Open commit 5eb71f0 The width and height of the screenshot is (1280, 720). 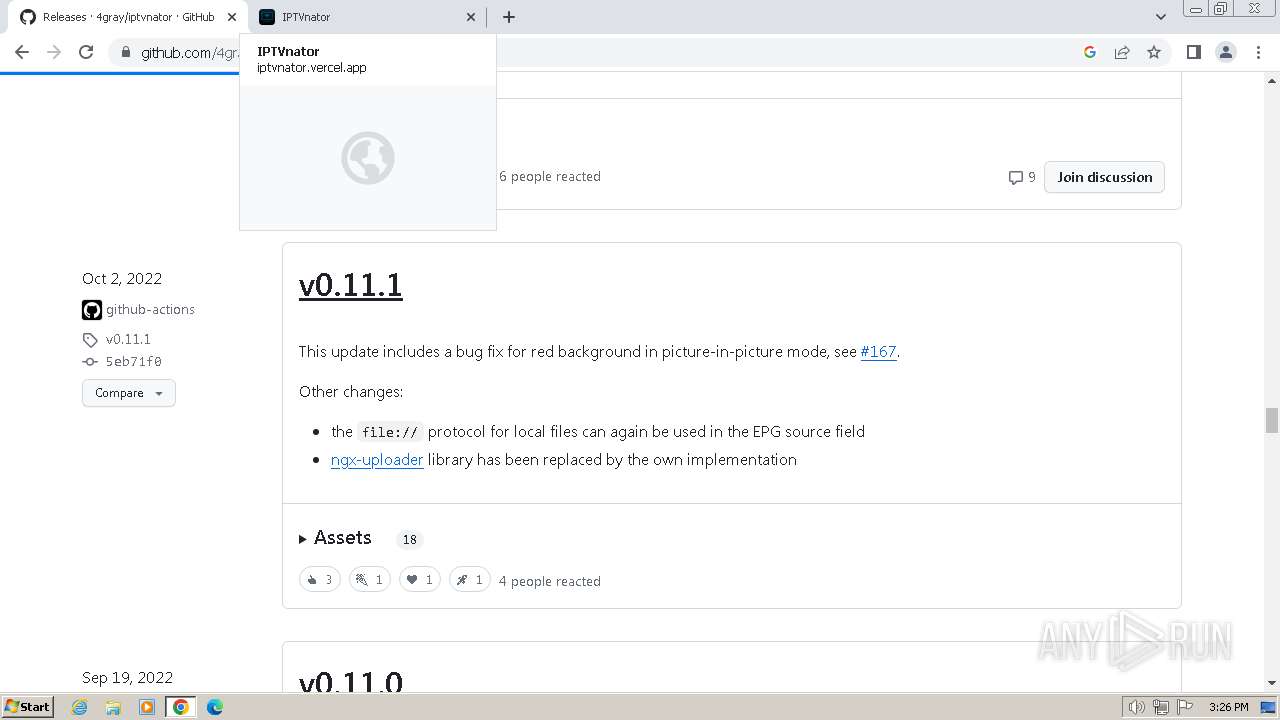[133, 362]
